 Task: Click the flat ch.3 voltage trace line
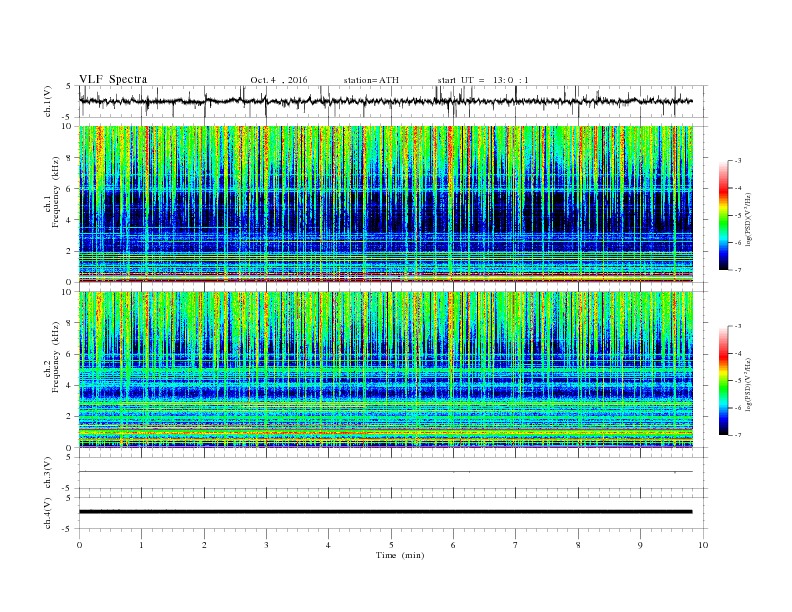pos(385,472)
